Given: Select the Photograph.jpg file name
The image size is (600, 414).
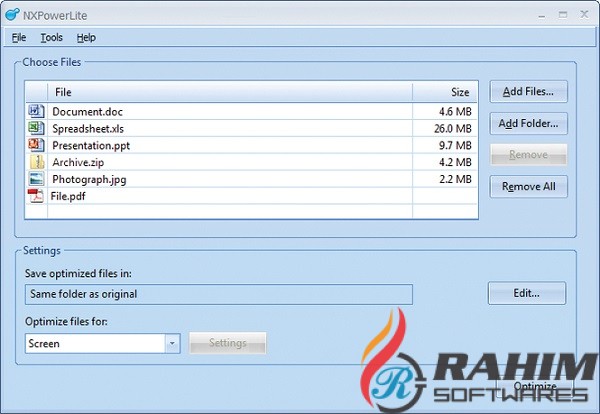Looking at the screenshot, I should pos(89,179).
